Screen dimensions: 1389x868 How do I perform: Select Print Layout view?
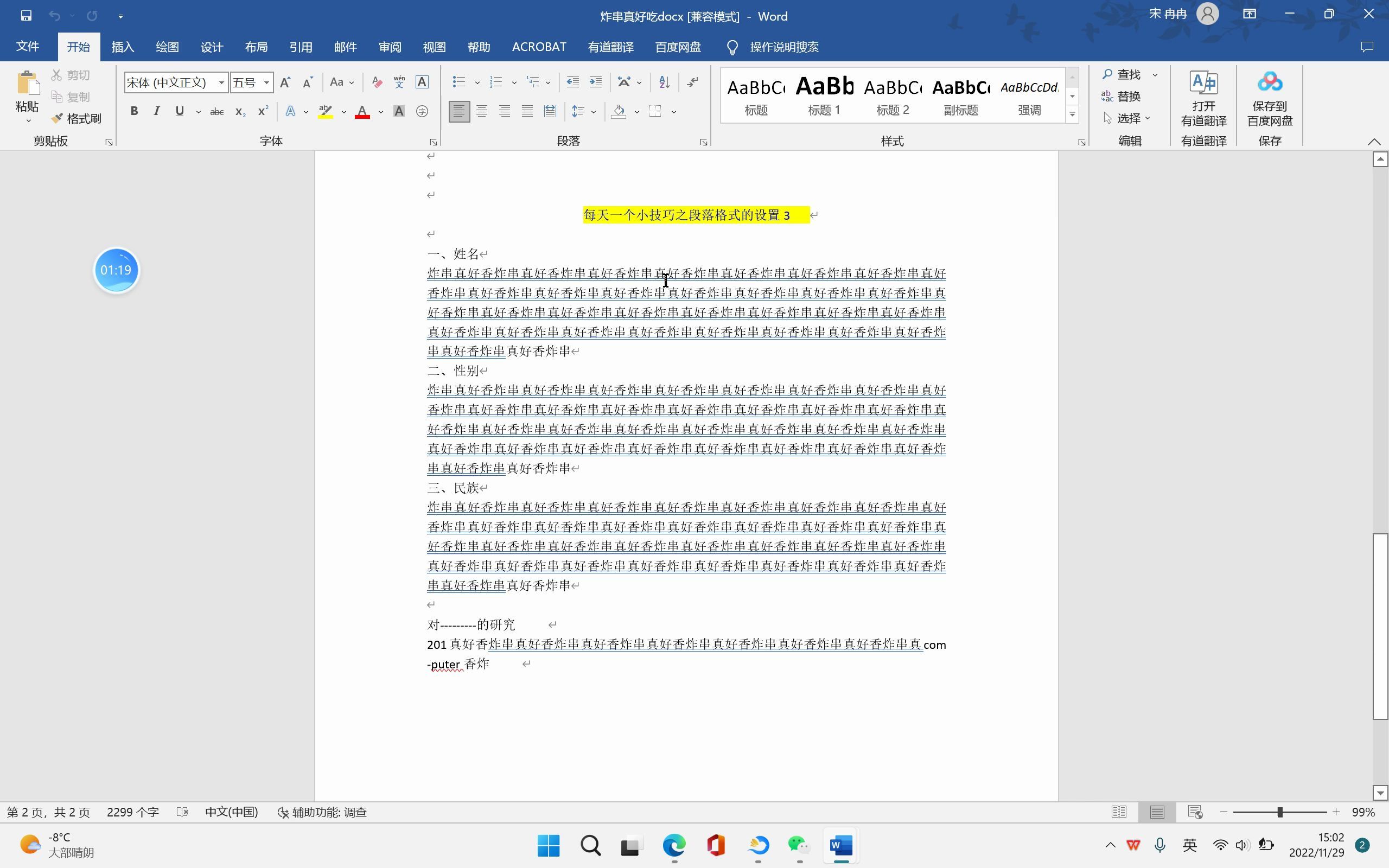click(x=1157, y=812)
